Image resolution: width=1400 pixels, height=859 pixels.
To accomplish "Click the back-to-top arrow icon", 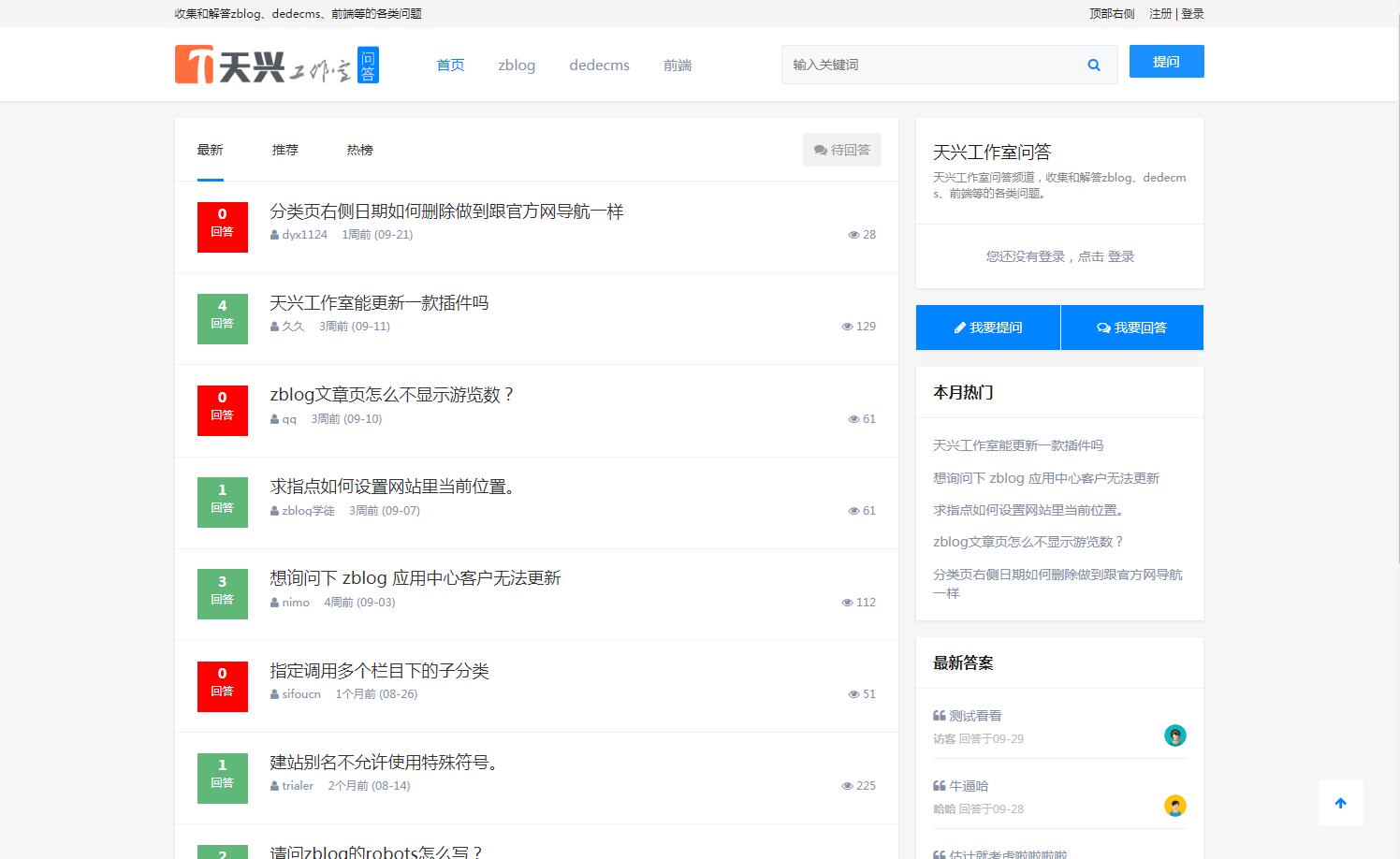I will pyautogui.click(x=1340, y=803).
